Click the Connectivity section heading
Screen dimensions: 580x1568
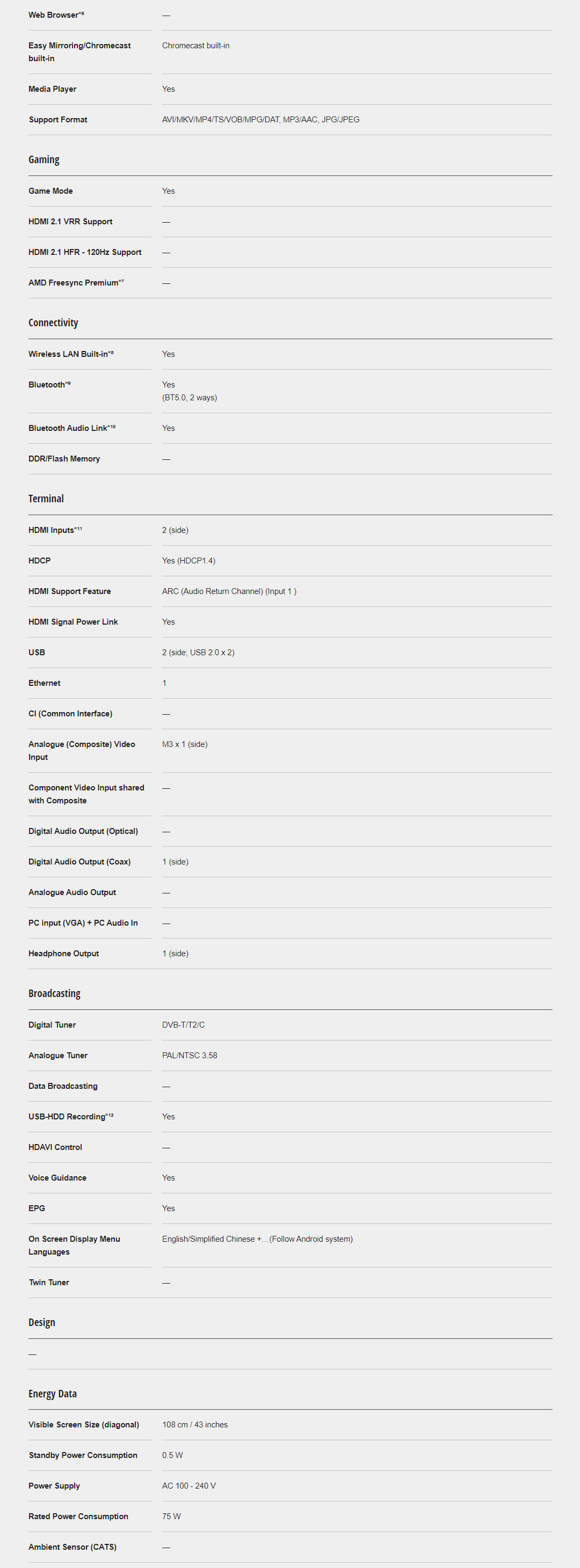click(x=53, y=323)
